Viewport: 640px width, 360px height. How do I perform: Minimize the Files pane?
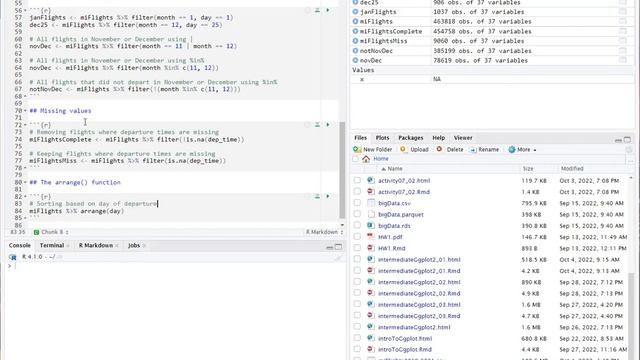coord(618,140)
